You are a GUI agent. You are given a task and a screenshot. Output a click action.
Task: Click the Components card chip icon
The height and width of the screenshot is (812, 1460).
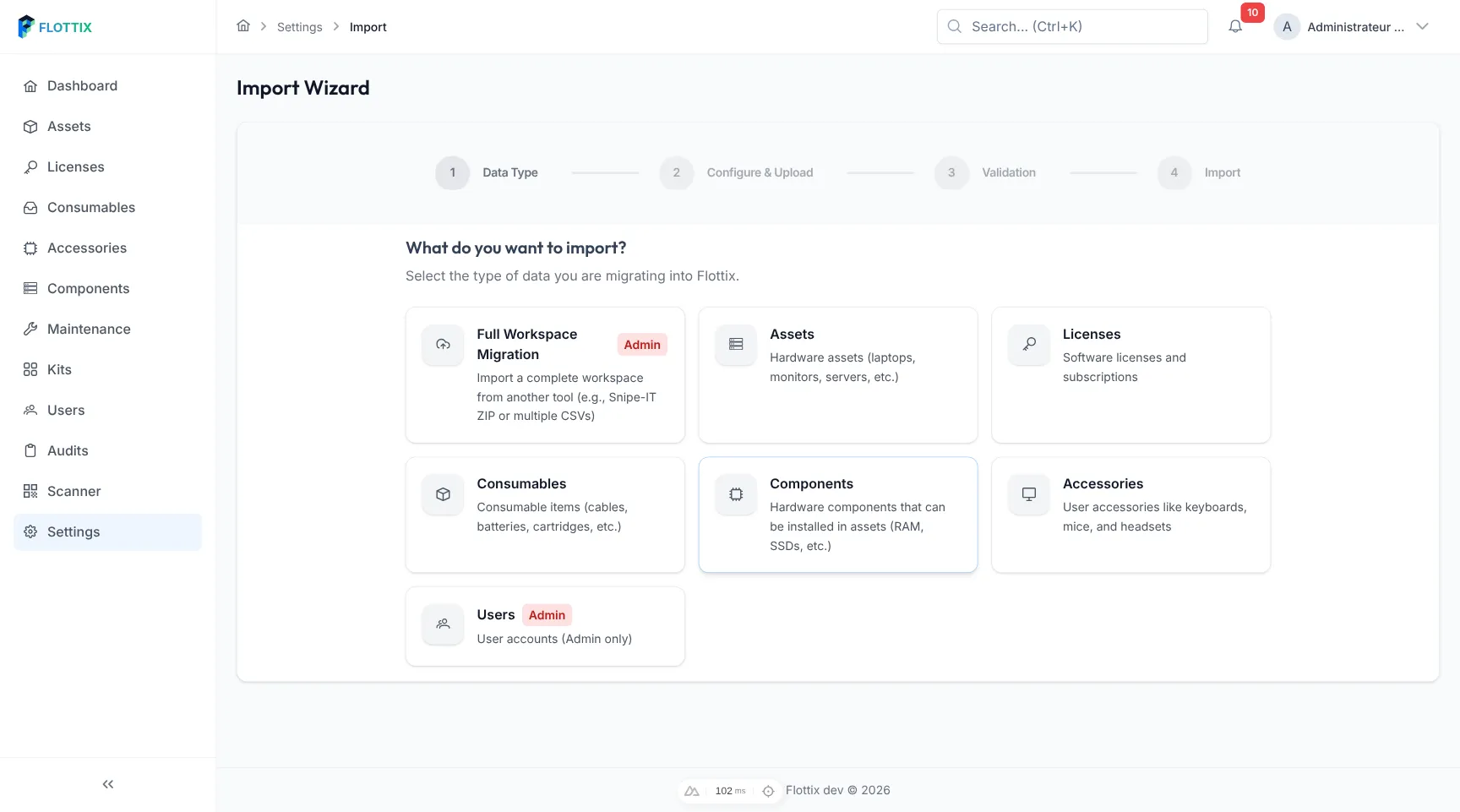click(736, 494)
